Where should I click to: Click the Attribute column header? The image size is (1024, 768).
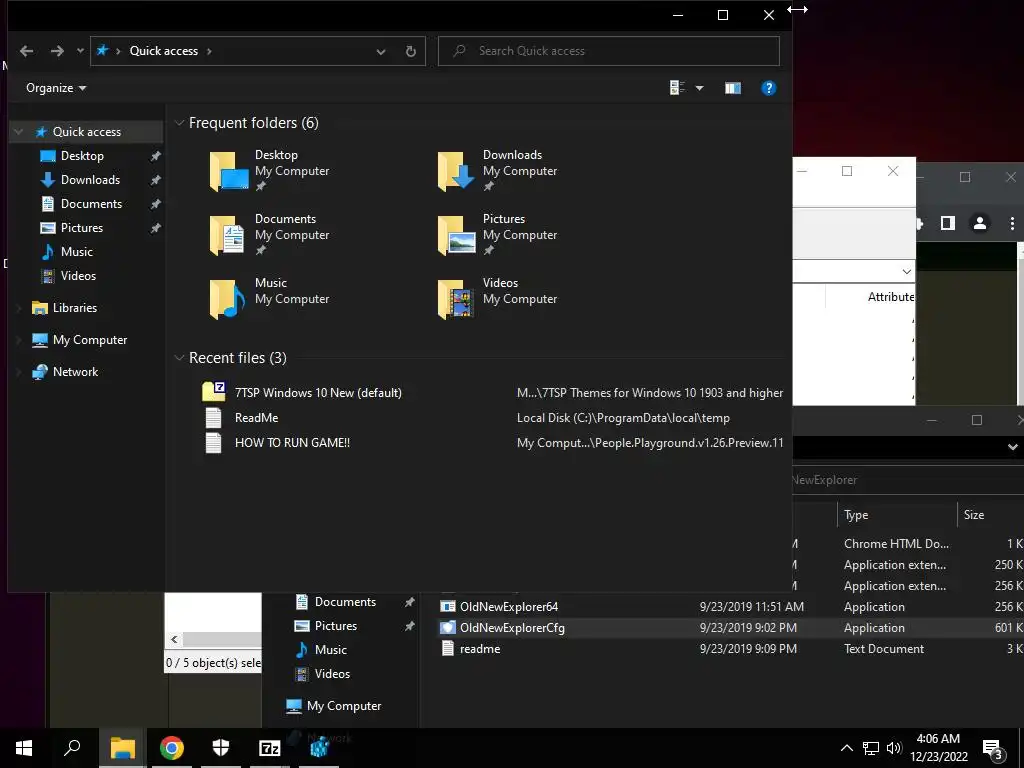coord(891,296)
